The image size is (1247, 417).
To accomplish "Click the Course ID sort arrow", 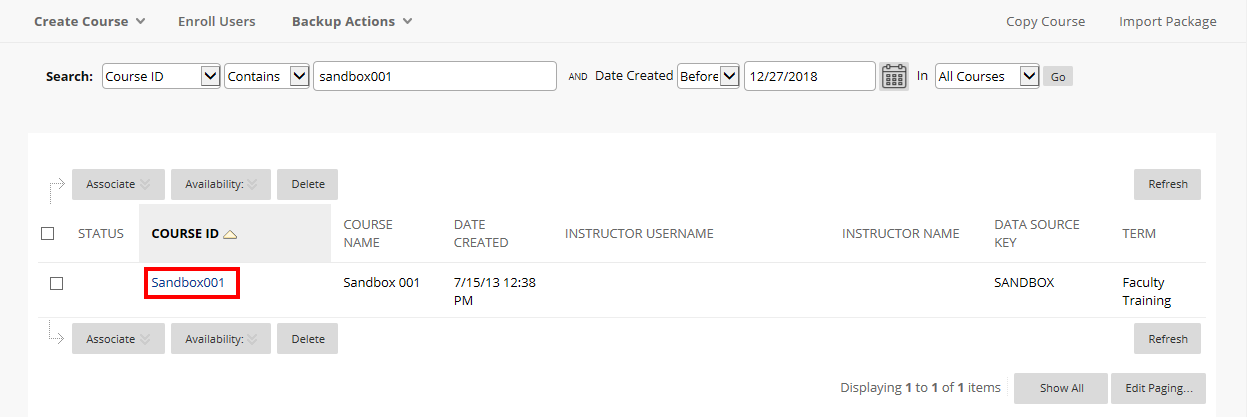I will point(230,234).
